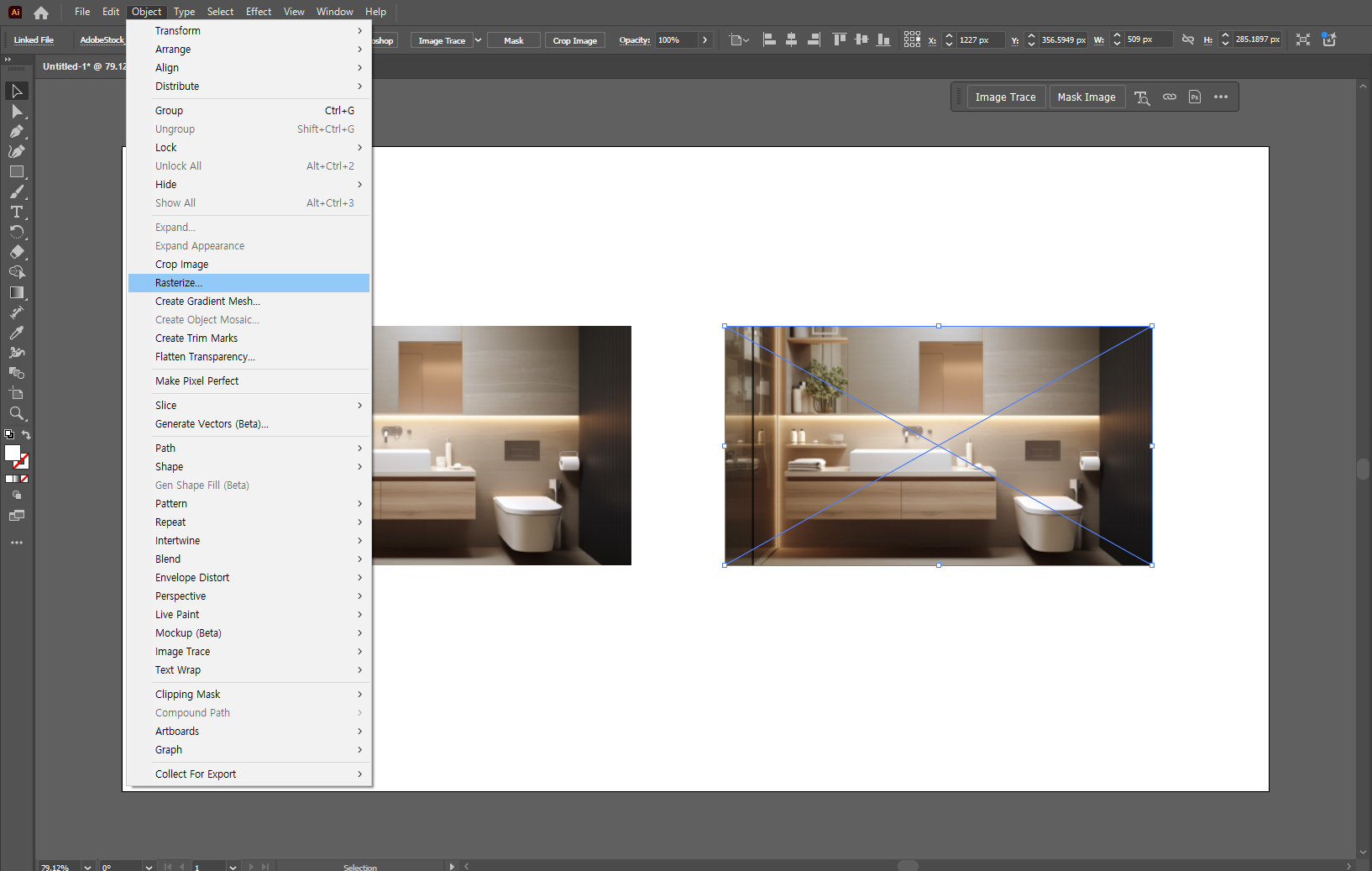
Task: Select the Curvature tool
Action: (17, 151)
